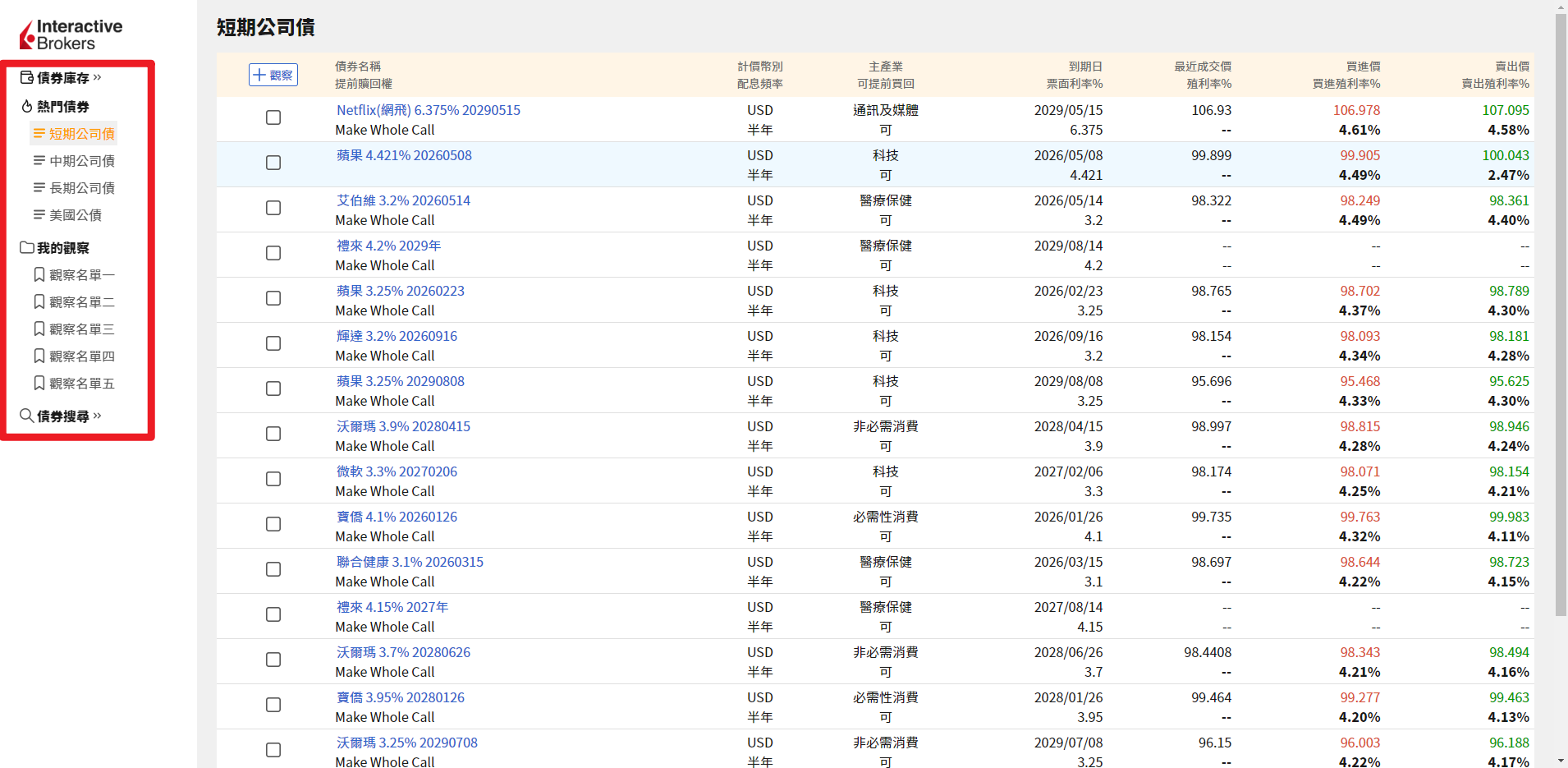Select checkbox for 艾伯維 3.2% 20260514
Viewport: 1568px width, 768px height.
click(273, 208)
